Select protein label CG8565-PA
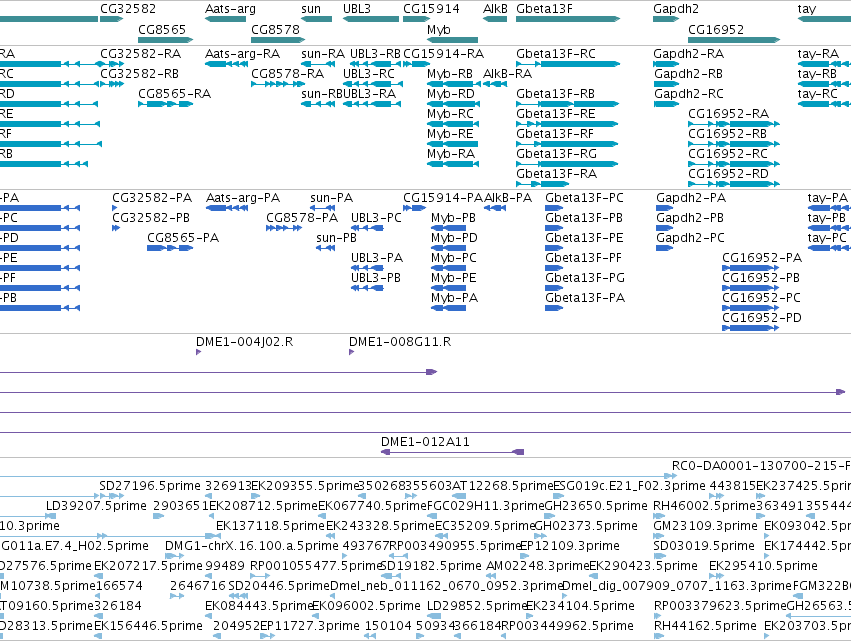 coord(183,238)
